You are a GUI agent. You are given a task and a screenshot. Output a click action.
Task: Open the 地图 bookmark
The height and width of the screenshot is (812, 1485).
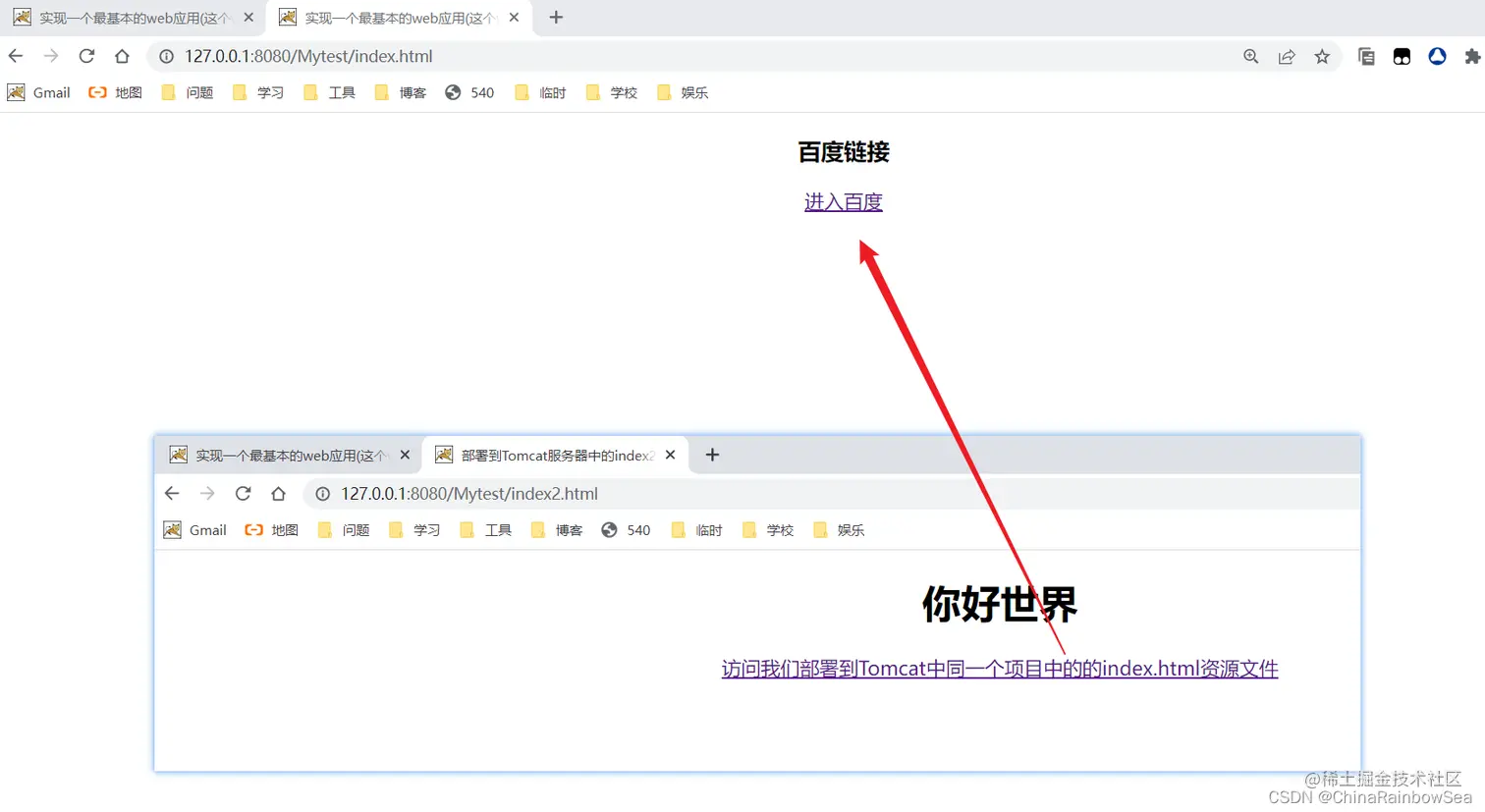point(114,91)
